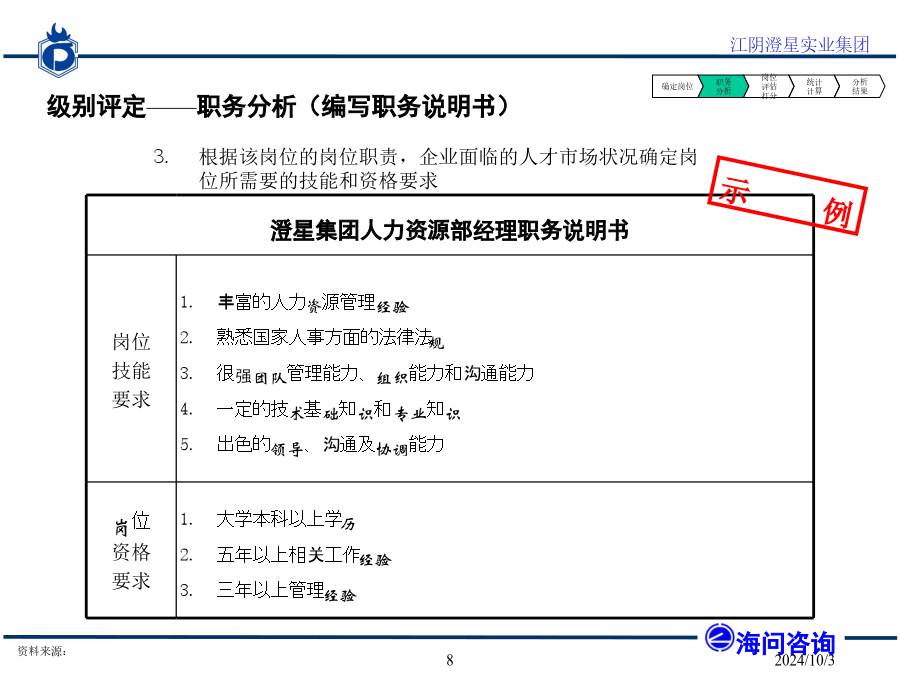Select the highlighted 职务分析 step

point(723,87)
